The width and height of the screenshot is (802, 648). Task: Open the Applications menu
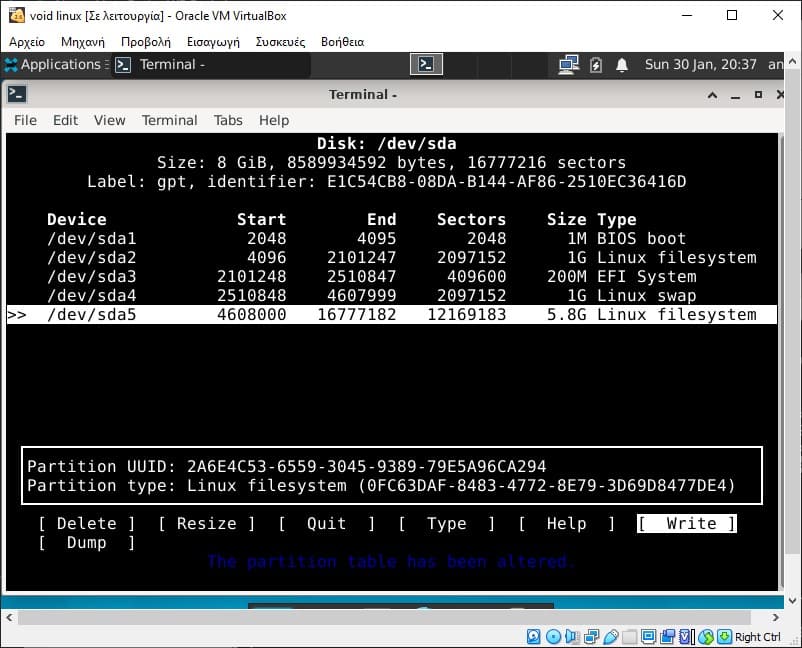[x=55, y=64]
